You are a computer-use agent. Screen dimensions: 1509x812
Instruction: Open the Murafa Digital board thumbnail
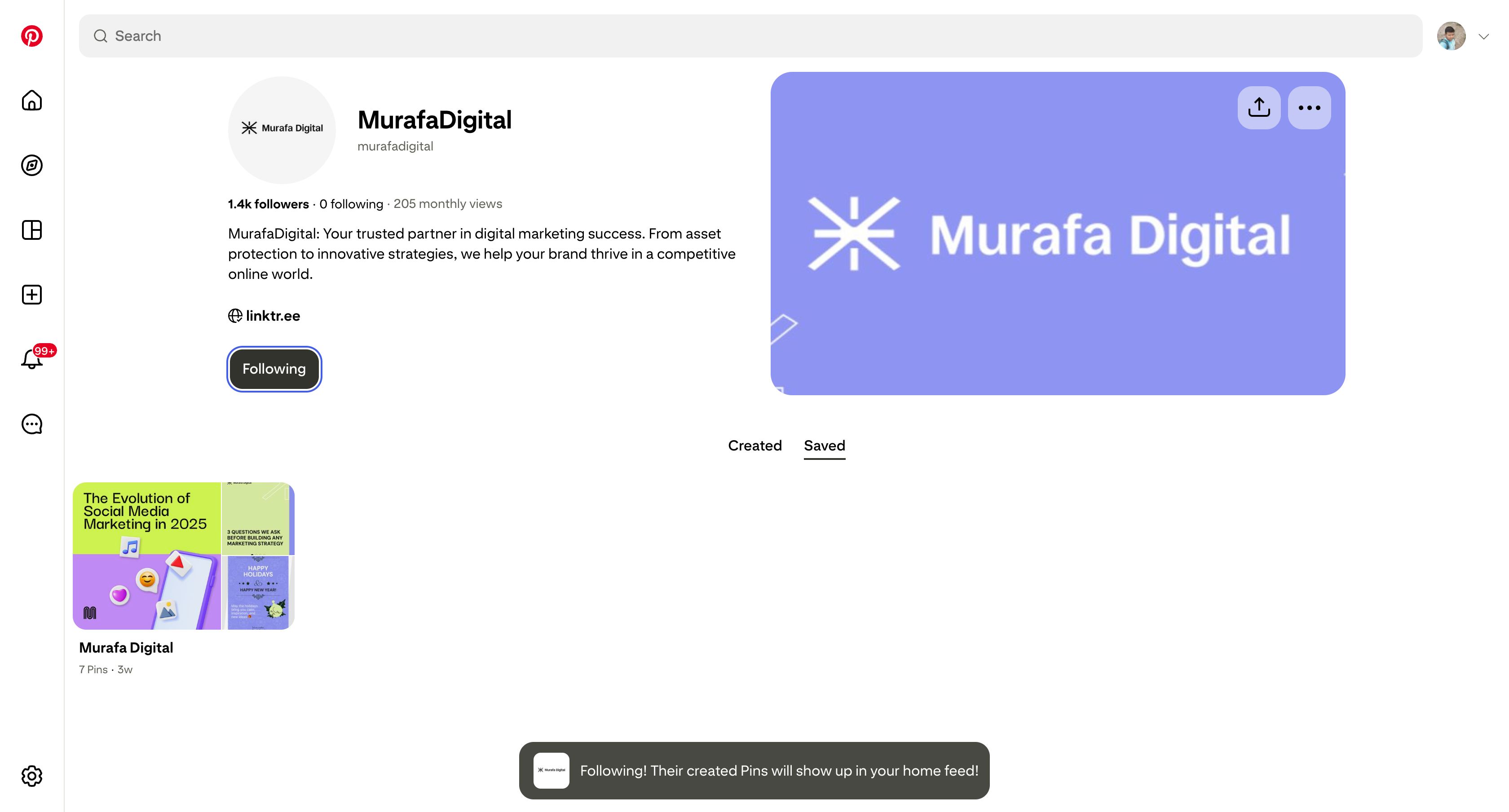pos(183,556)
